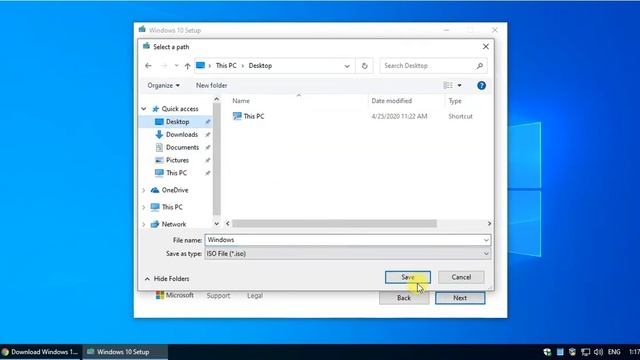Click the file list horizontal scrollbar

[334, 224]
